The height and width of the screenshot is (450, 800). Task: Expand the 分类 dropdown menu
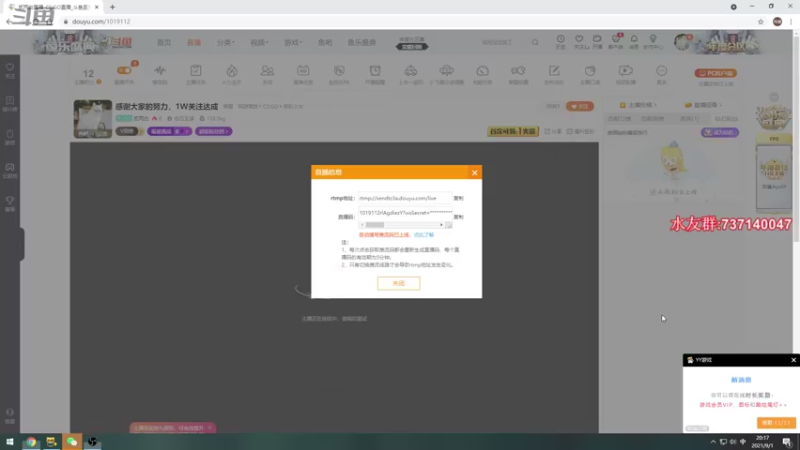pyautogui.click(x=225, y=42)
